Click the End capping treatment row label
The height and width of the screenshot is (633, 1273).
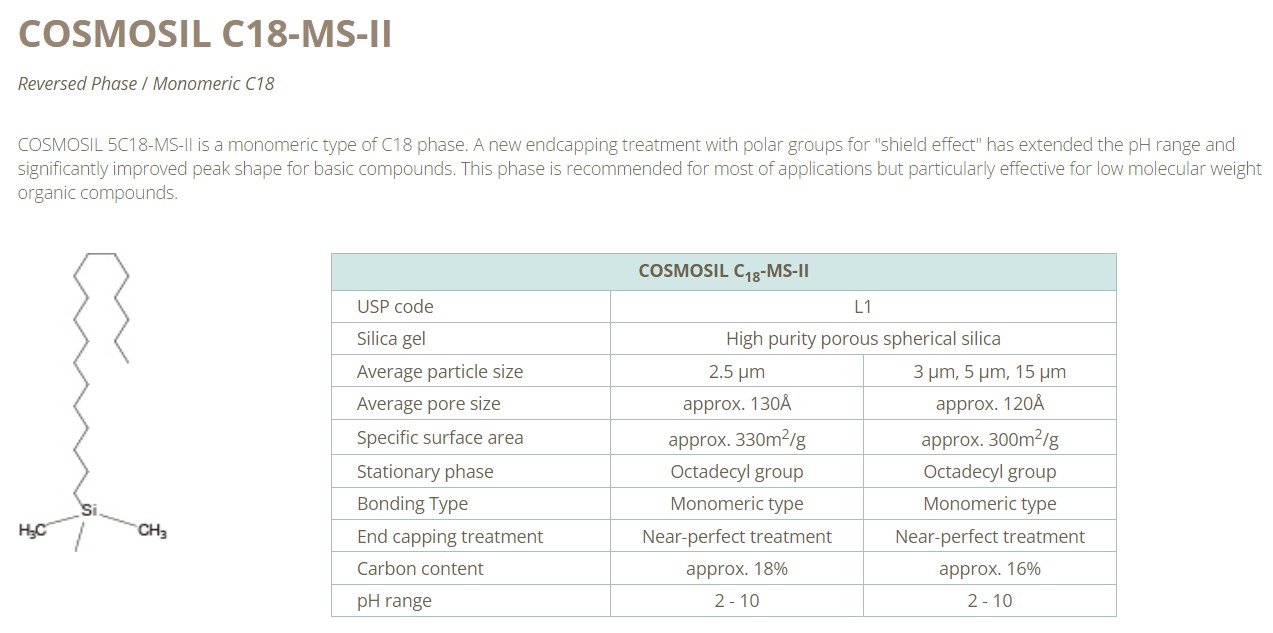(450, 537)
